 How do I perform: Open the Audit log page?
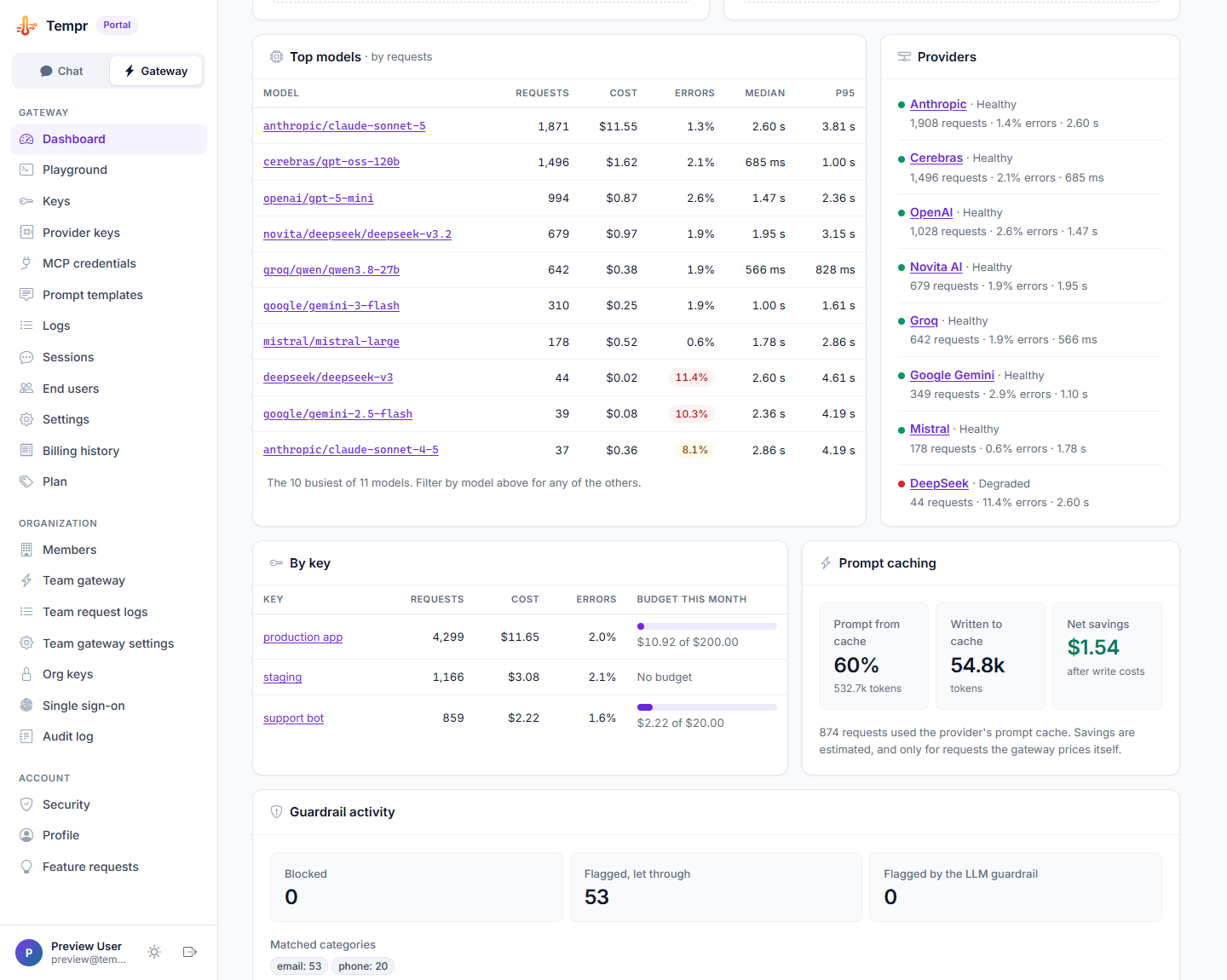108,736
